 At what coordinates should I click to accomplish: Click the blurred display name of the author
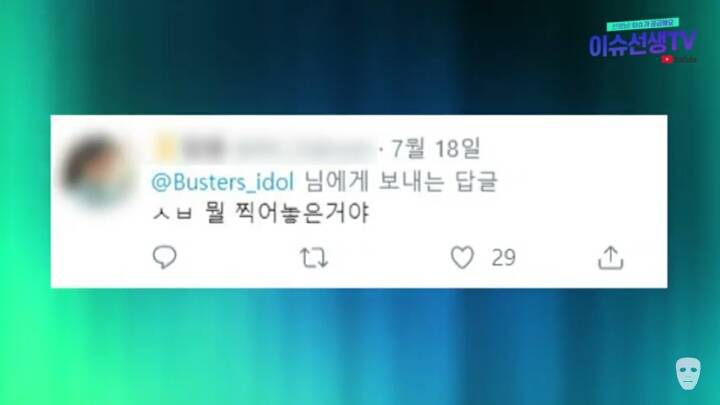(203, 149)
